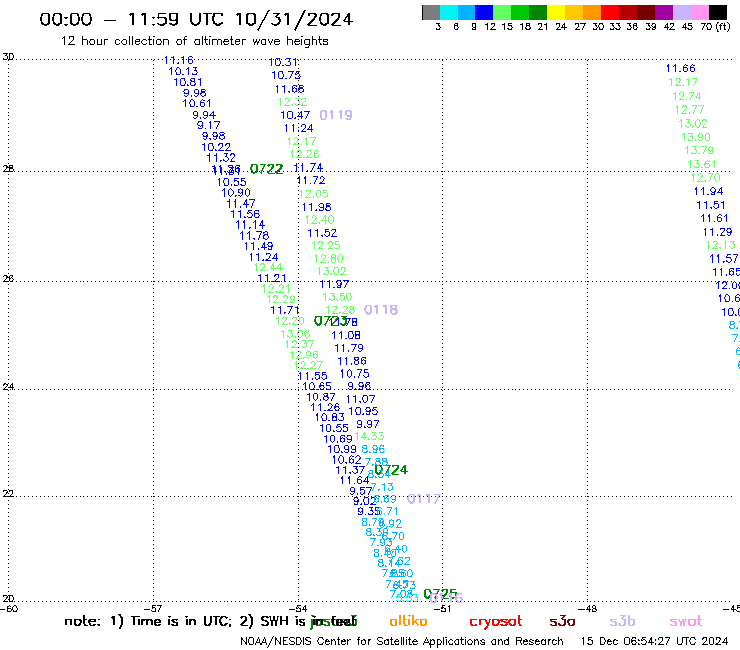Click the wave height value '12.44'
Viewport: 740px width, 650px height.
tap(268, 267)
